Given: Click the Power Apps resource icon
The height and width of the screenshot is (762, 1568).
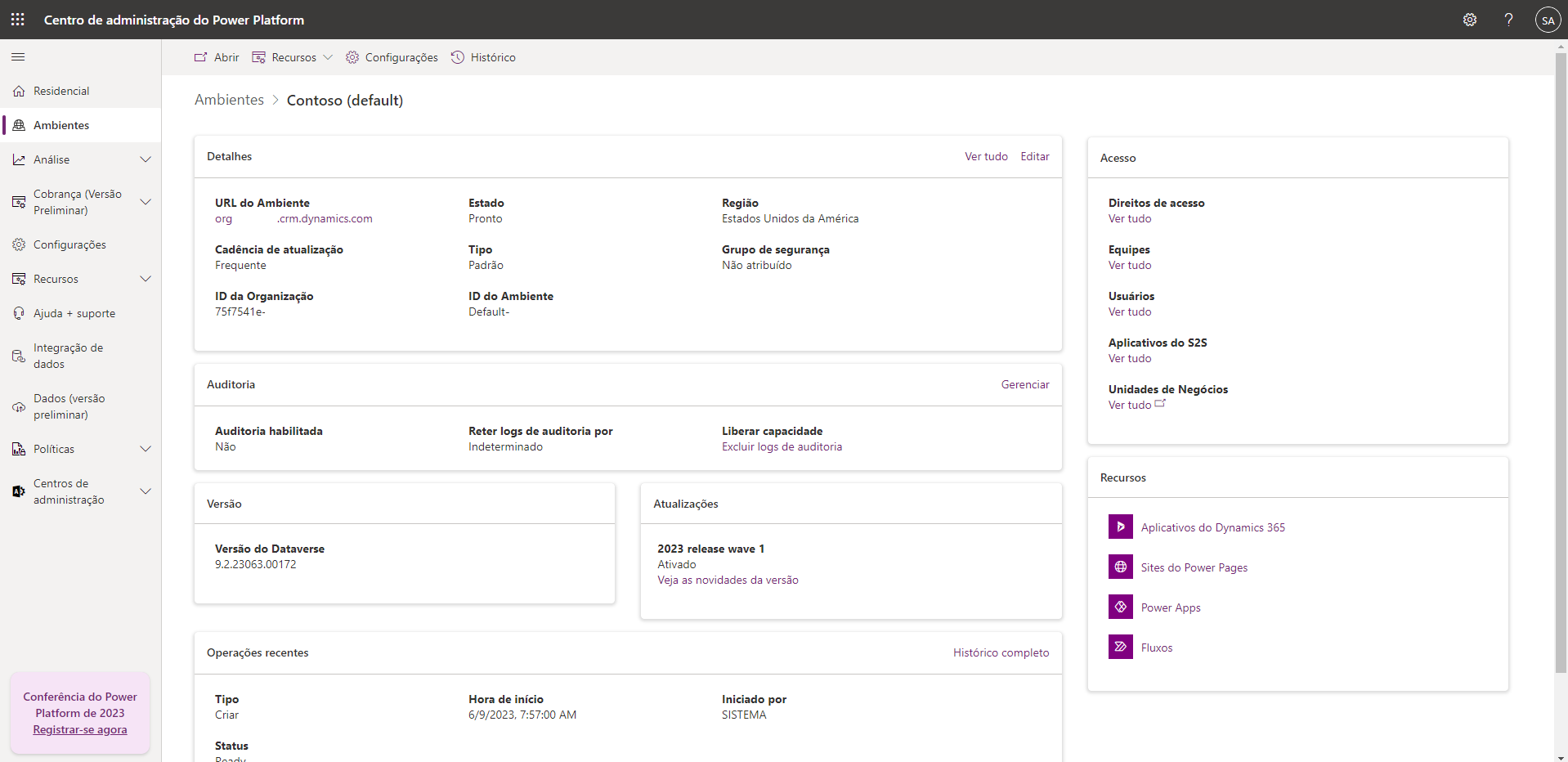Looking at the screenshot, I should 1120,607.
